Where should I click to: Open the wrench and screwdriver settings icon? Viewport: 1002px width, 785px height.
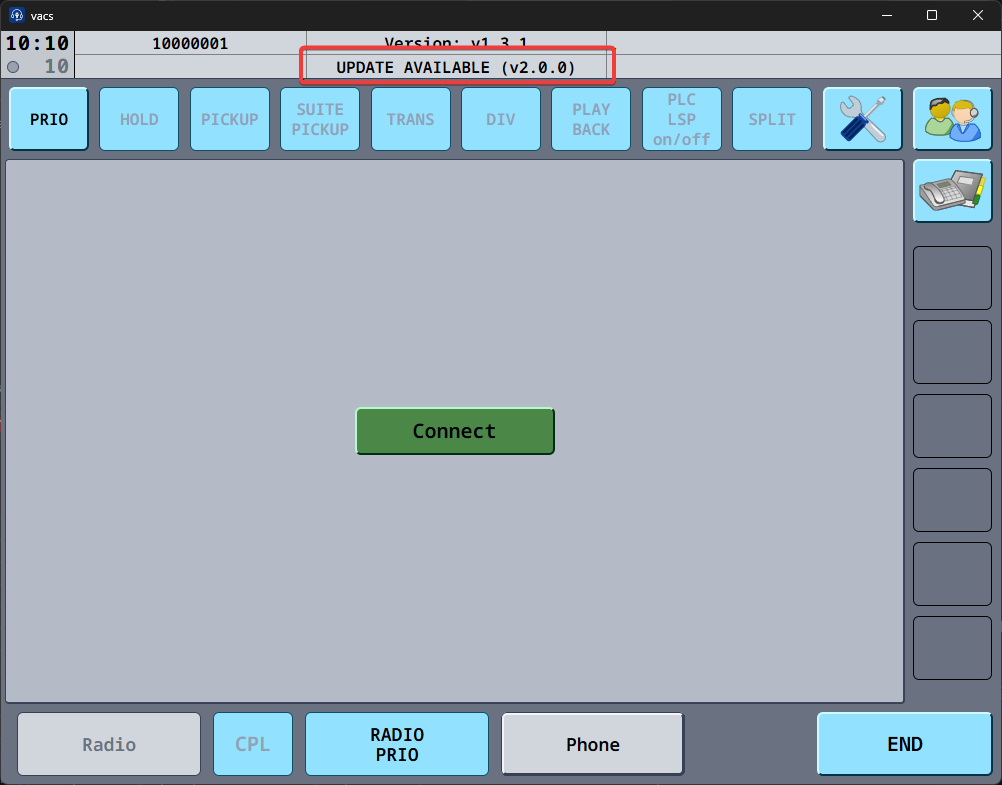pyautogui.click(x=862, y=119)
